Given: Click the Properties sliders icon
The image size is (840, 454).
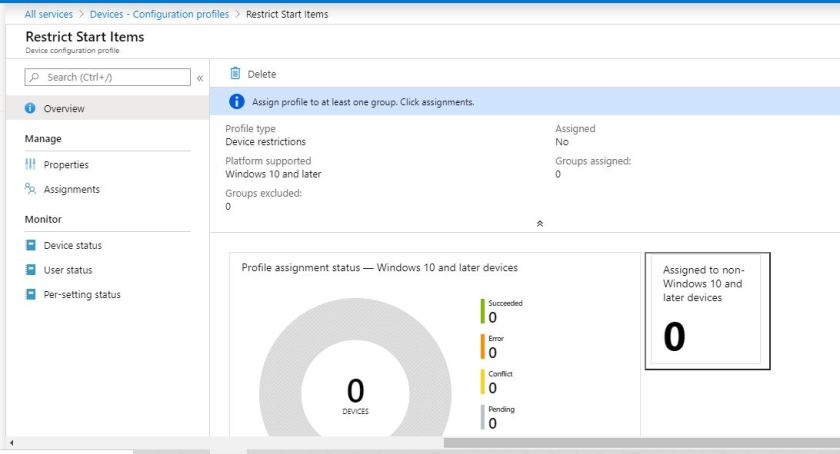Looking at the screenshot, I should coord(30,165).
